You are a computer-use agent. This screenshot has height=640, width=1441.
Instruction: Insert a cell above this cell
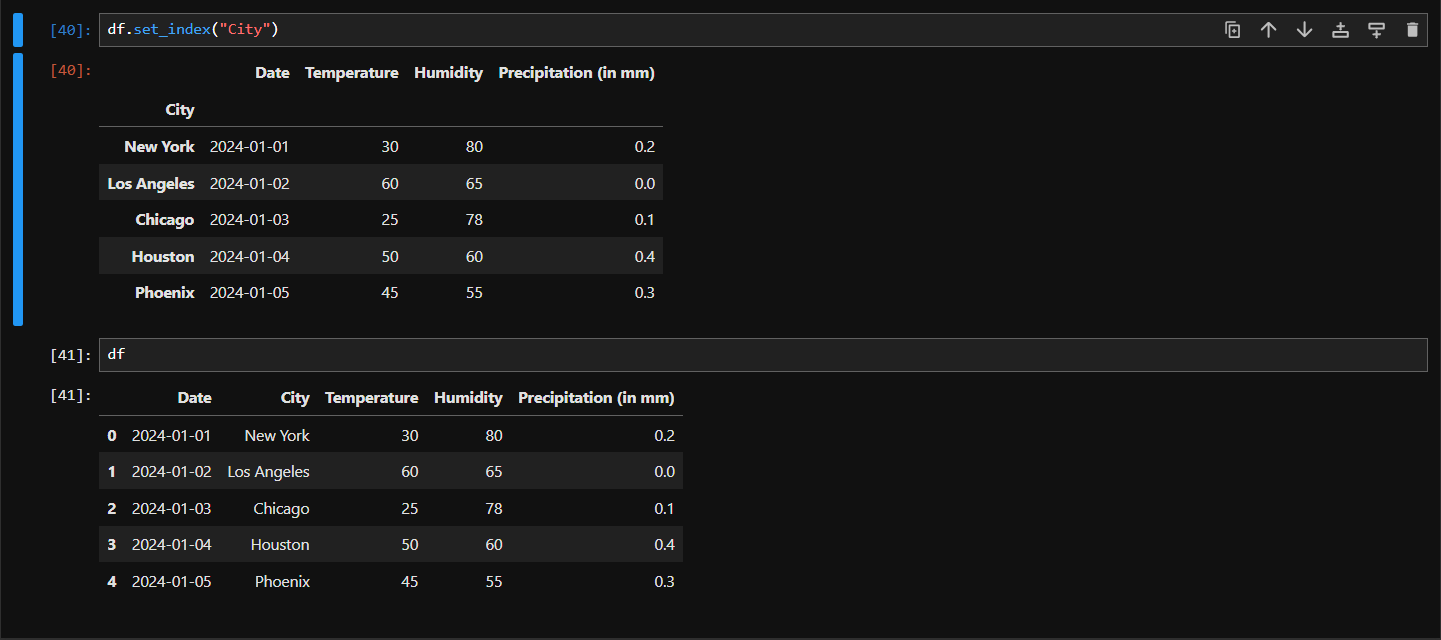(1341, 30)
